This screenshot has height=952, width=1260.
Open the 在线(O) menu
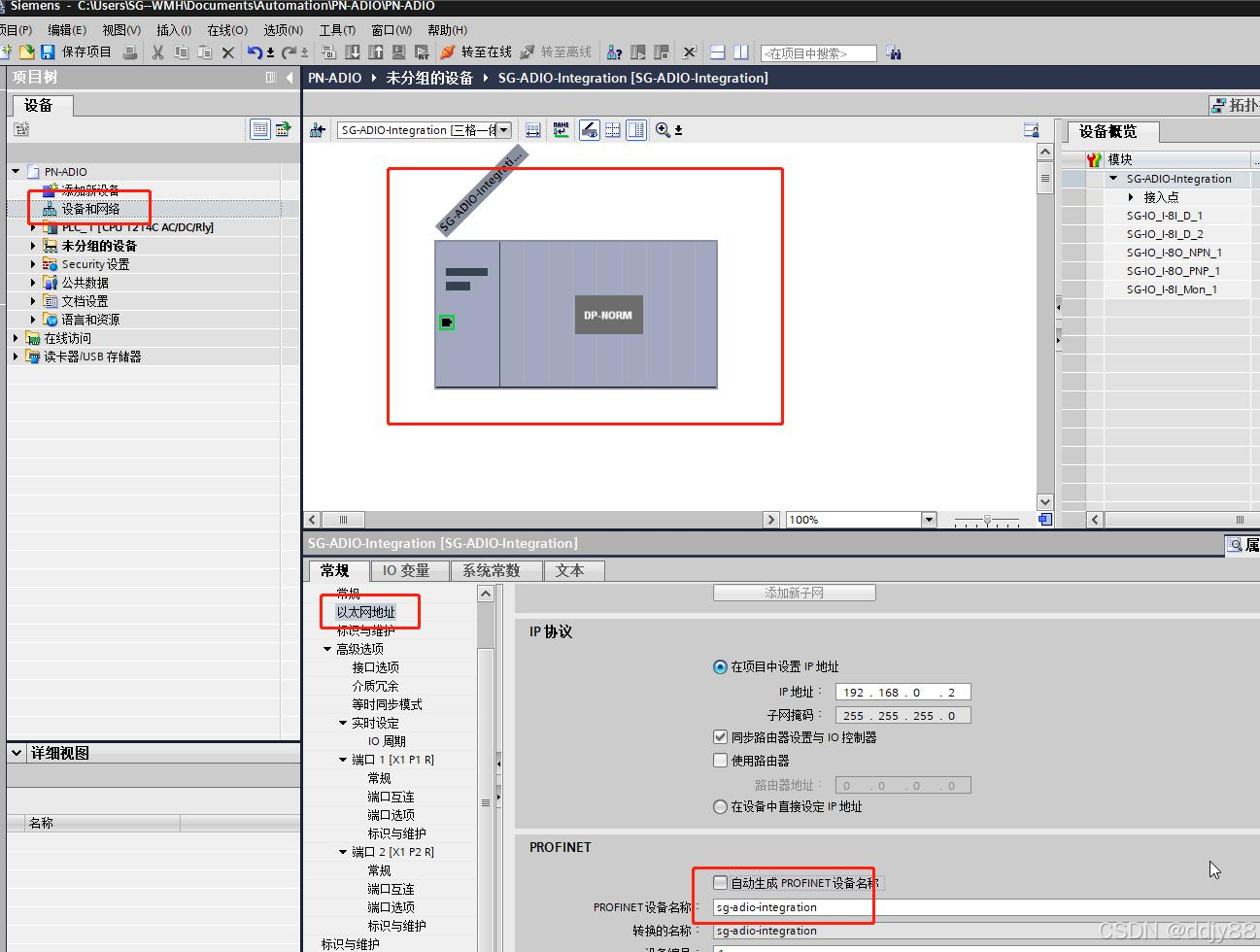(227, 30)
